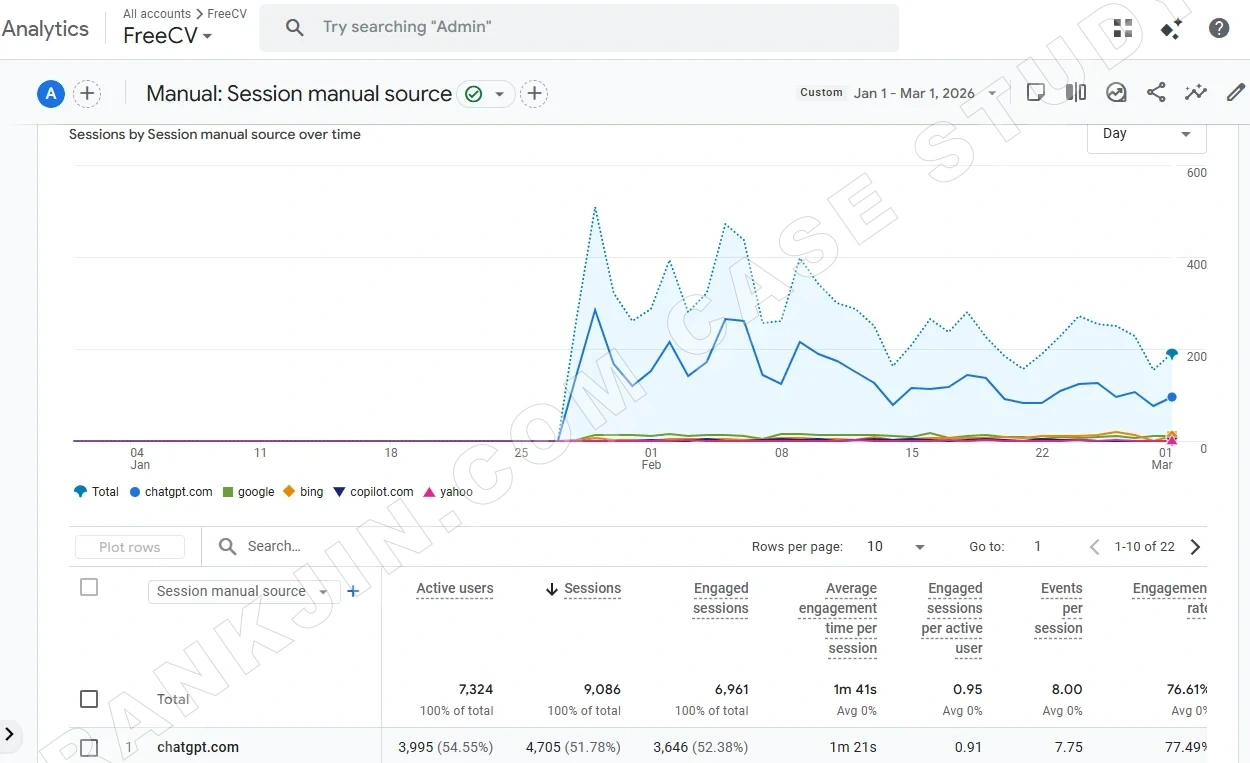Go to the next page of table rows
1250x763 pixels.
click(1196, 546)
